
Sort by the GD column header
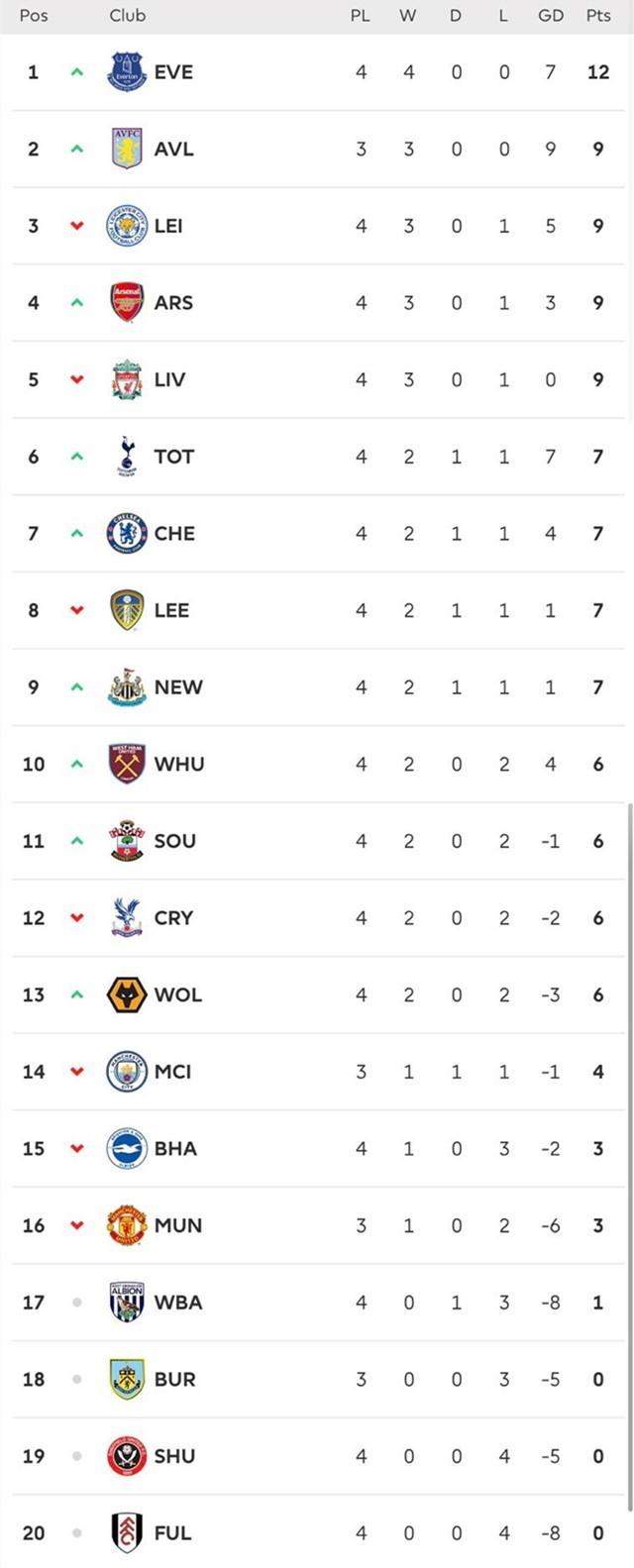(551, 16)
